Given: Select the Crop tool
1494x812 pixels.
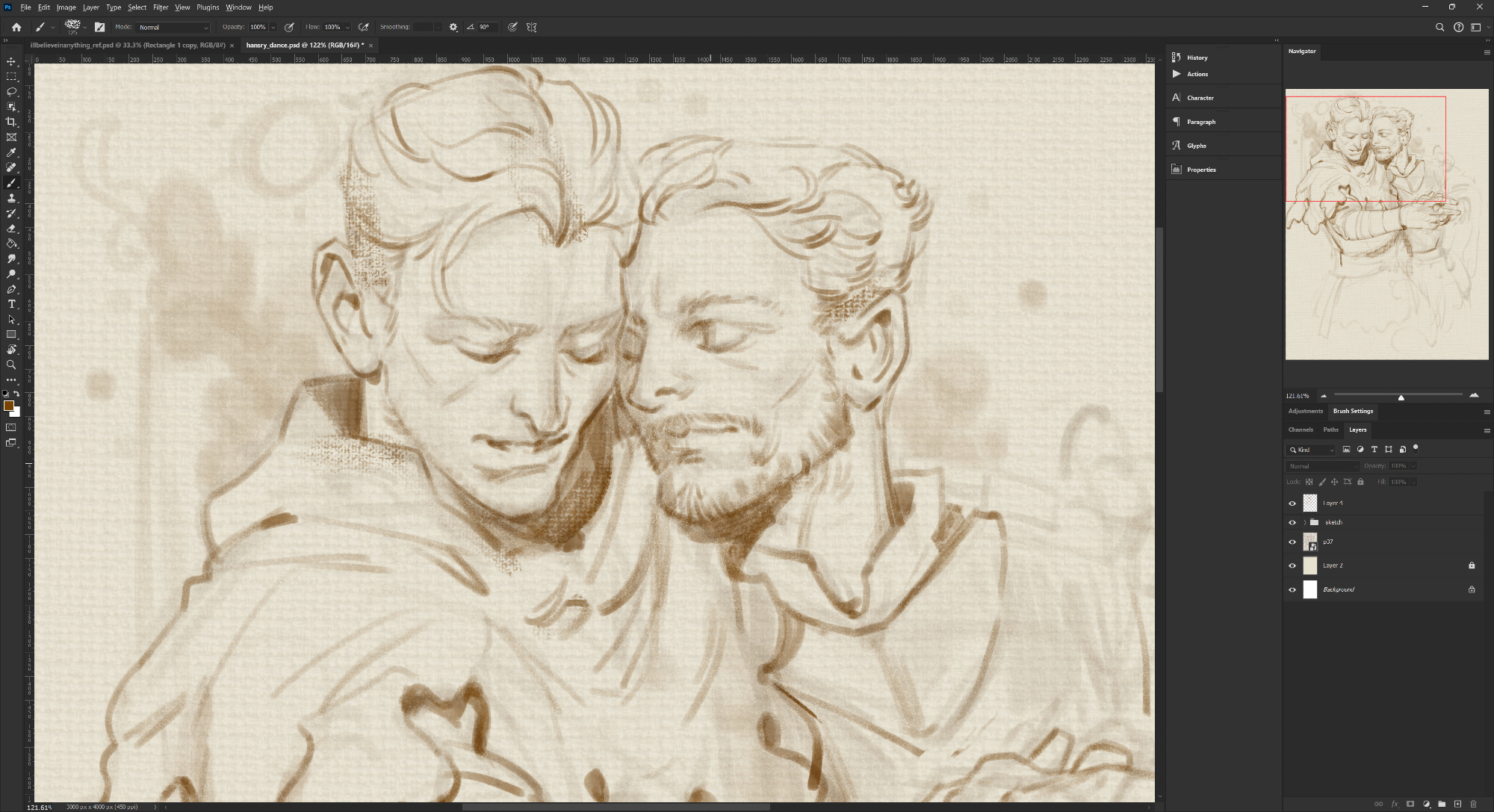Looking at the screenshot, I should [x=11, y=122].
